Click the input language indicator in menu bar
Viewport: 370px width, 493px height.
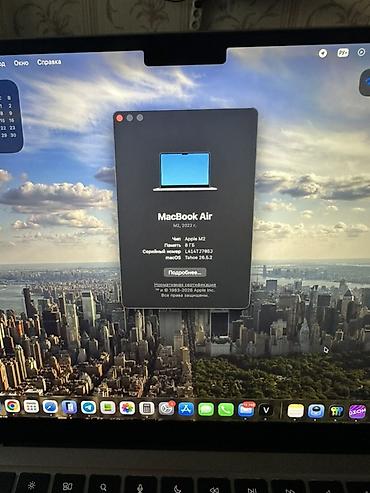tap(343, 53)
